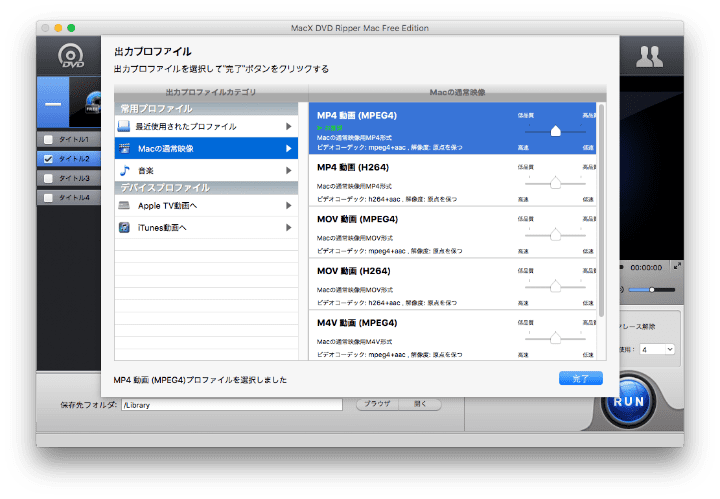Viewport: 720px width, 499px height.
Task: Select the MOV 動画 (H264) profile
Action: pyautogui.click(x=452, y=284)
